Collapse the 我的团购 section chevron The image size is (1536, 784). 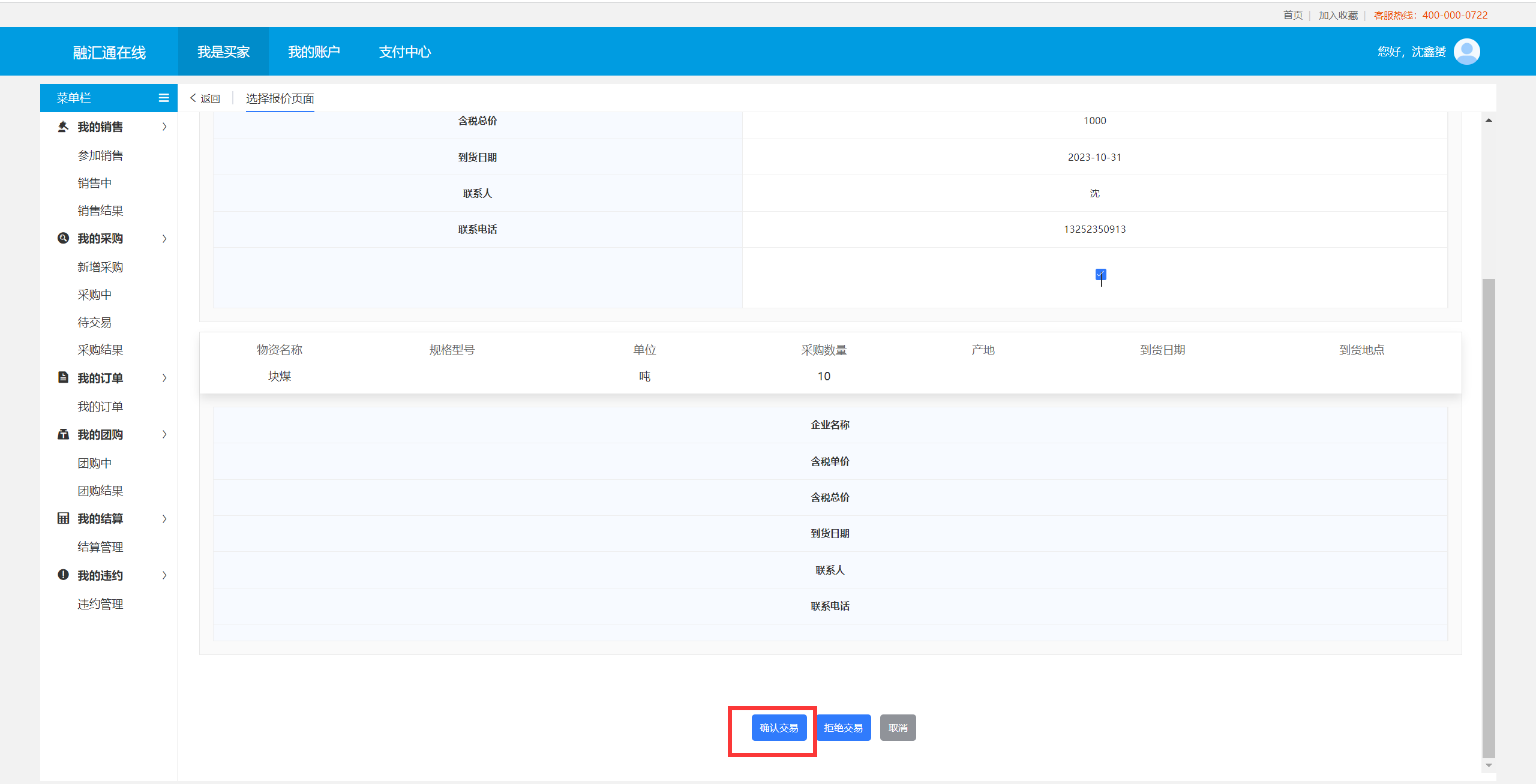coord(164,434)
